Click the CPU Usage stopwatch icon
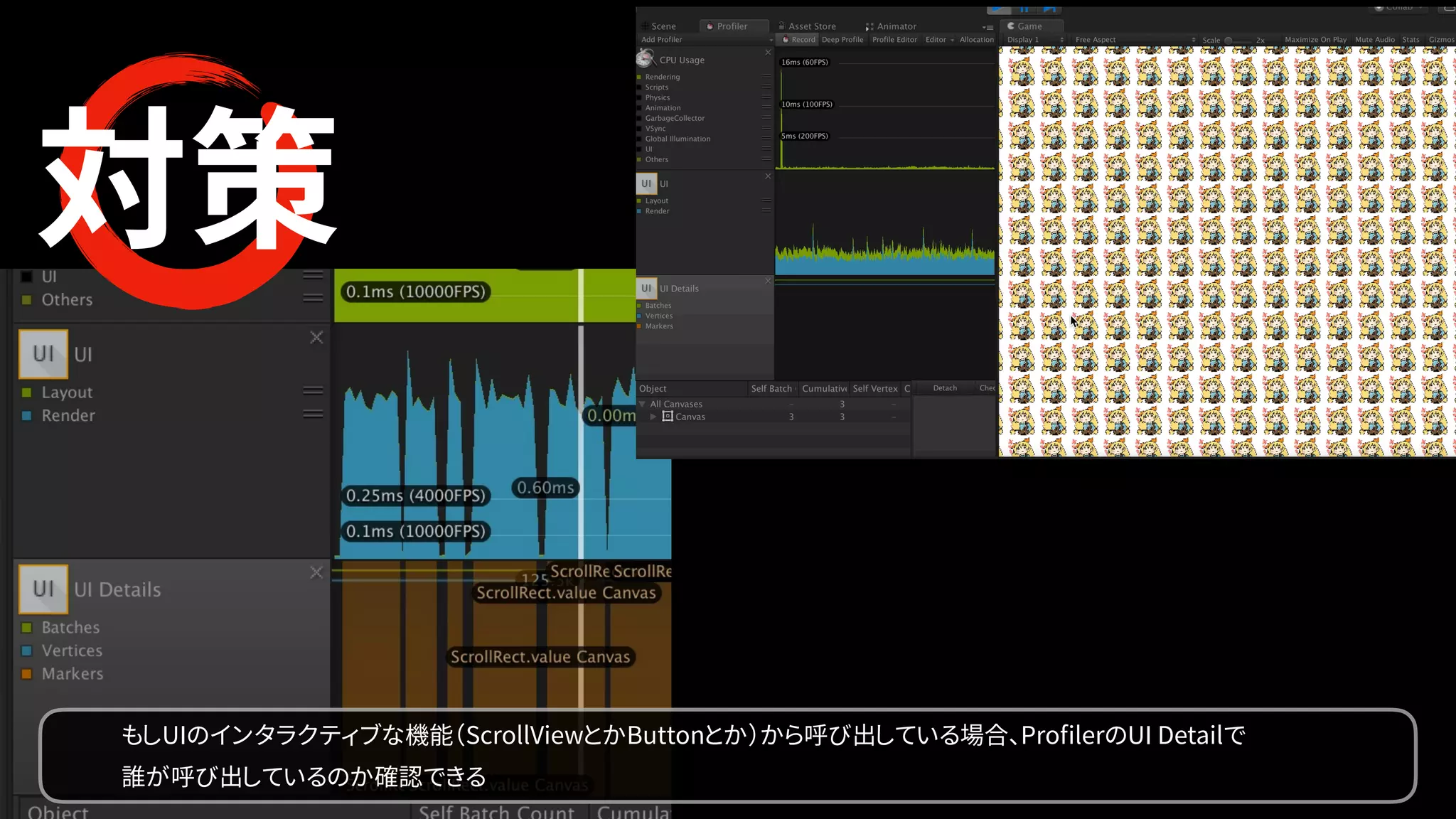The image size is (1456, 819). point(646,59)
